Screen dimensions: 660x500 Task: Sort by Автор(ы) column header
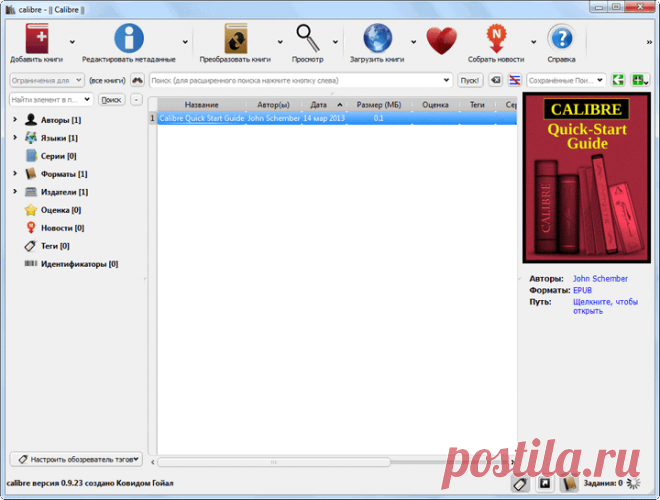click(x=274, y=104)
